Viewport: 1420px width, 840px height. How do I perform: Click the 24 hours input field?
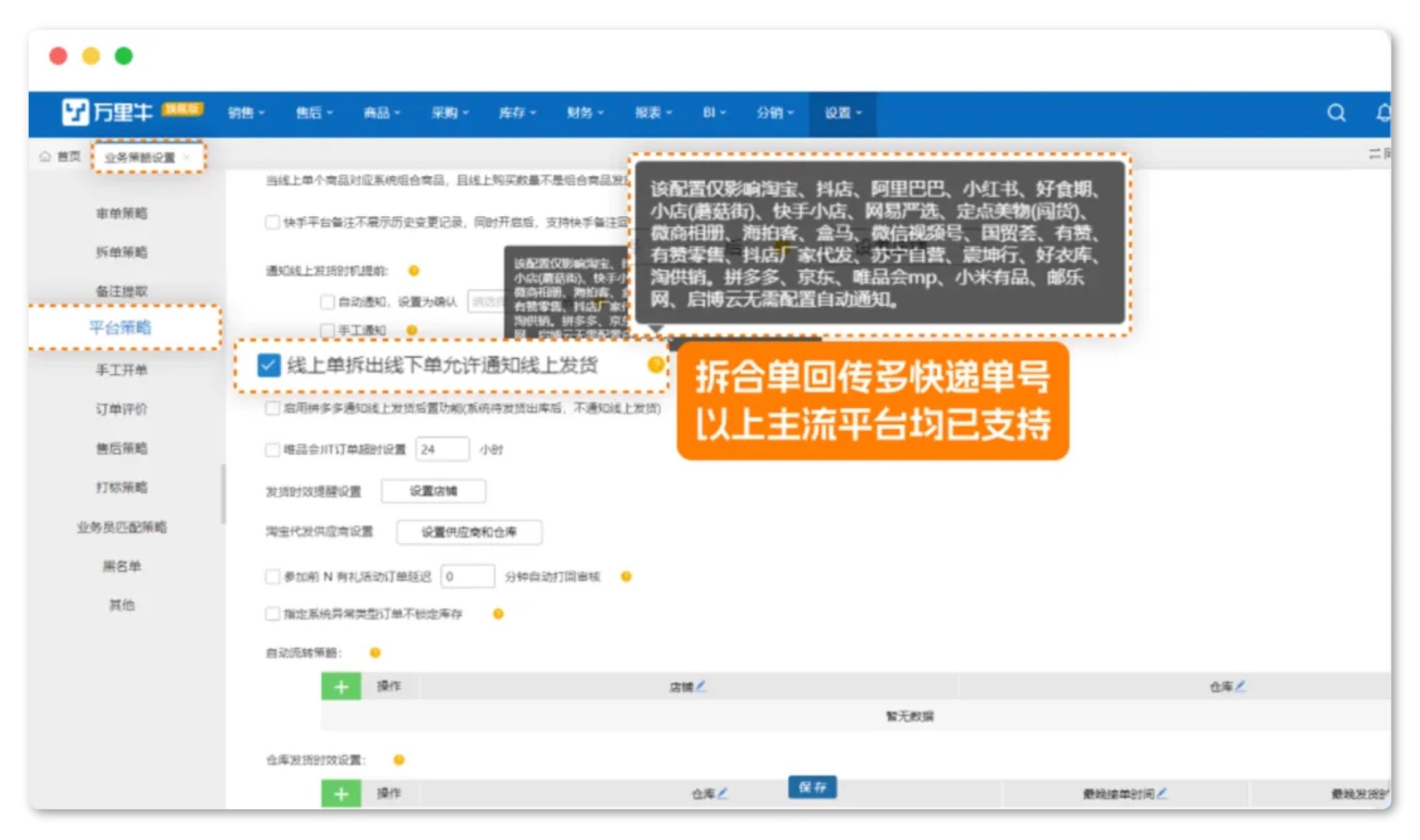pyautogui.click(x=442, y=450)
